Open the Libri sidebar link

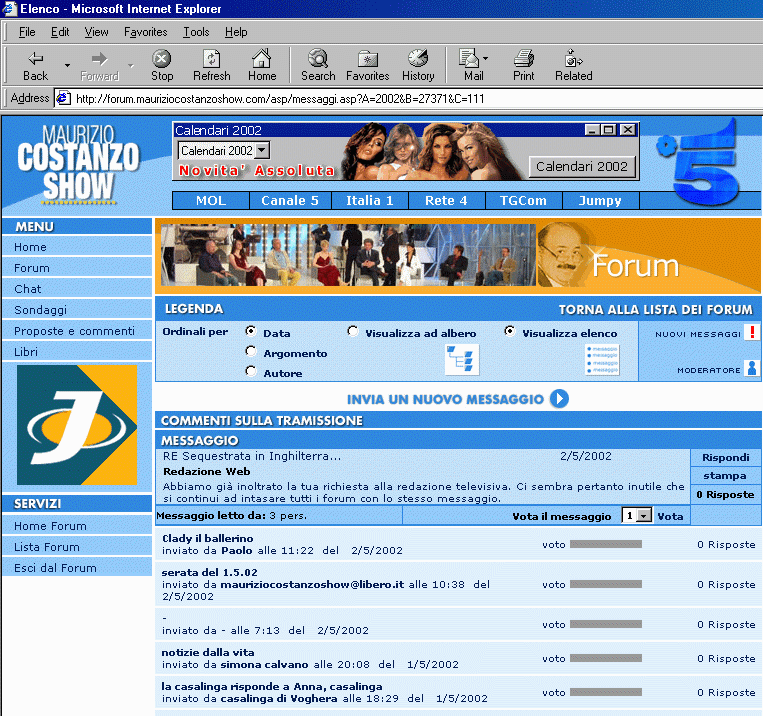pyautogui.click(x=26, y=352)
